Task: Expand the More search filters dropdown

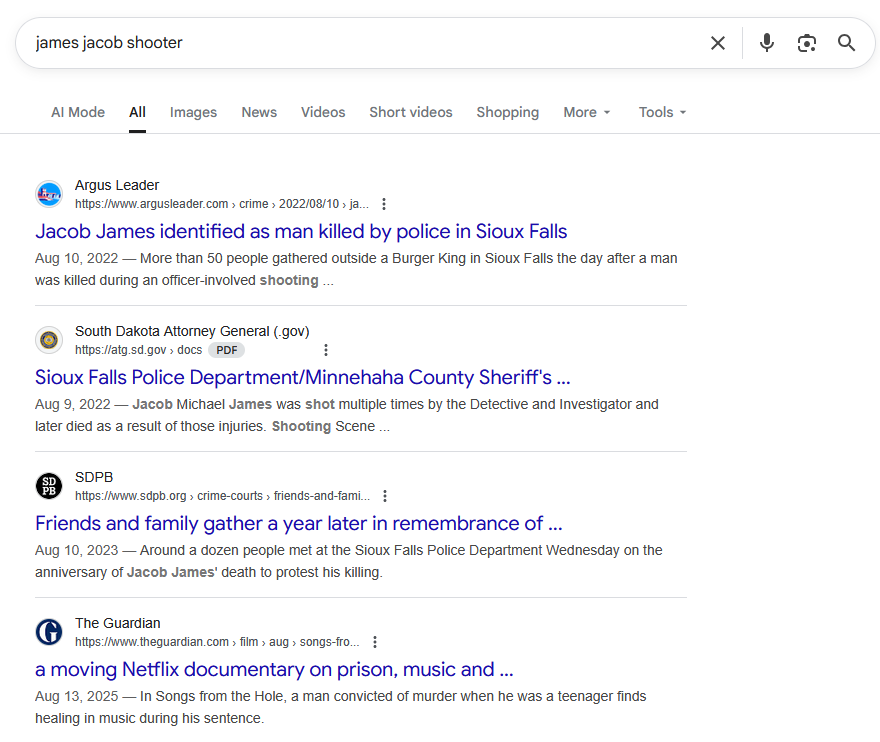Action: [586, 112]
